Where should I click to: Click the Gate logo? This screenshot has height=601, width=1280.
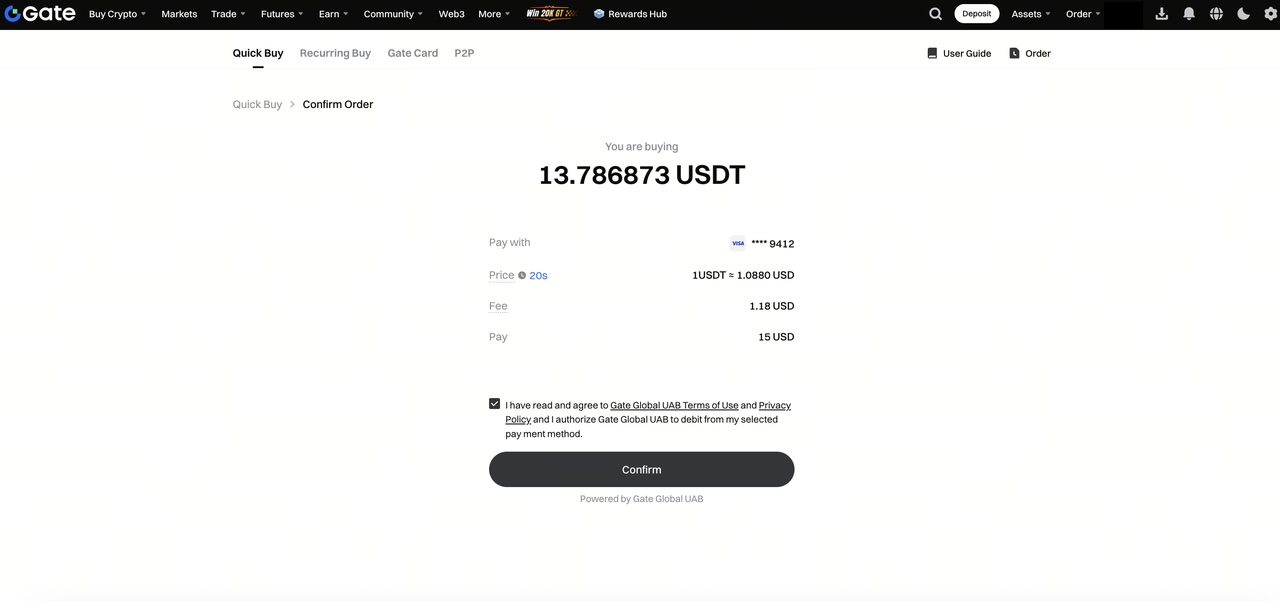coord(40,14)
